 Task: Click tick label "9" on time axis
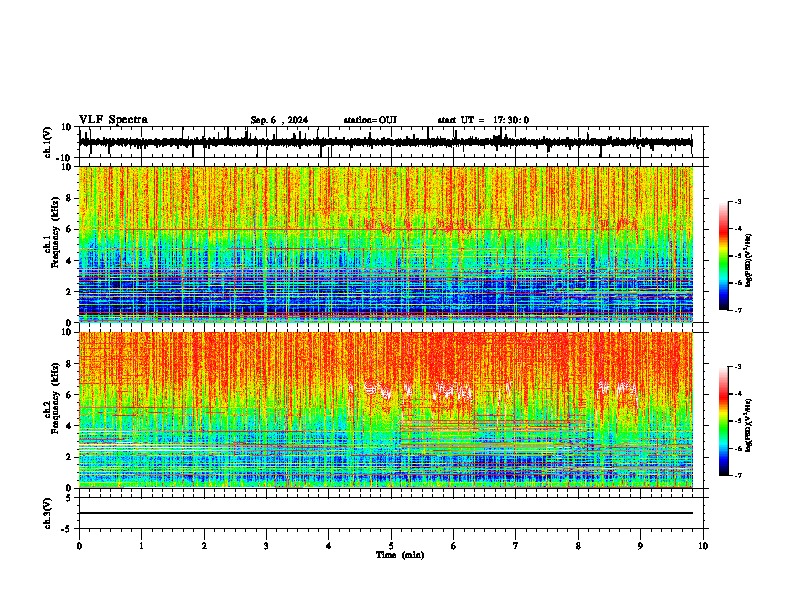click(x=640, y=546)
